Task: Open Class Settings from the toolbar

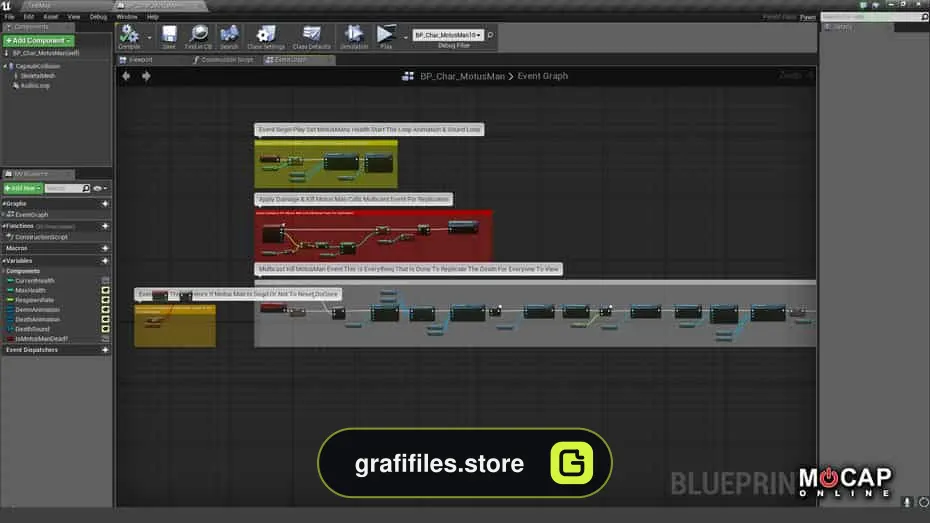Action: tap(266, 37)
